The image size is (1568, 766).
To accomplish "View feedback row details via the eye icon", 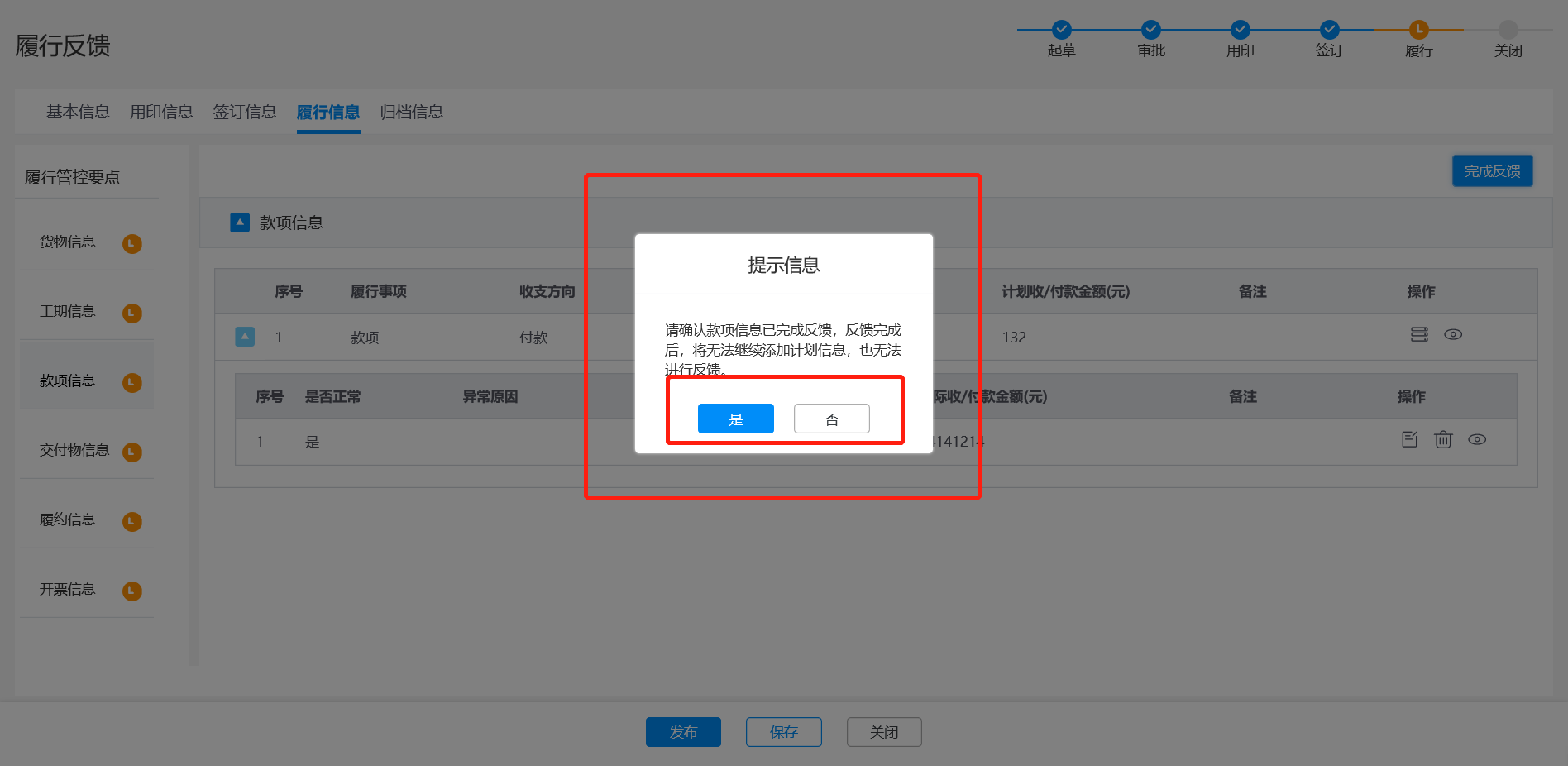I will (x=1477, y=439).
